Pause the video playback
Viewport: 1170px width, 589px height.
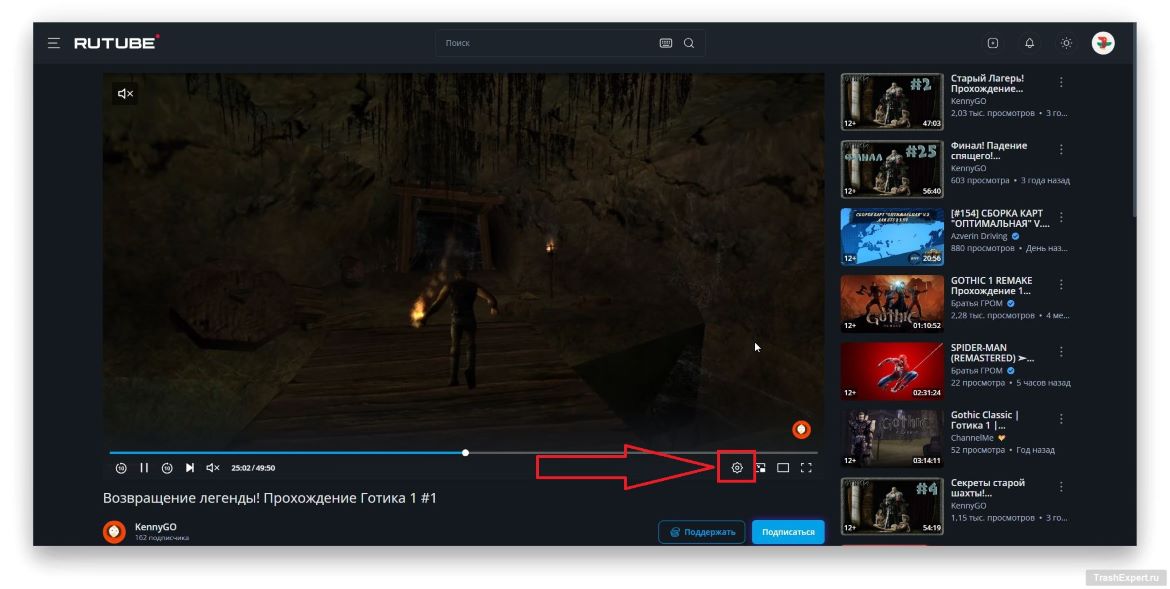pyautogui.click(x=144, y=467)
